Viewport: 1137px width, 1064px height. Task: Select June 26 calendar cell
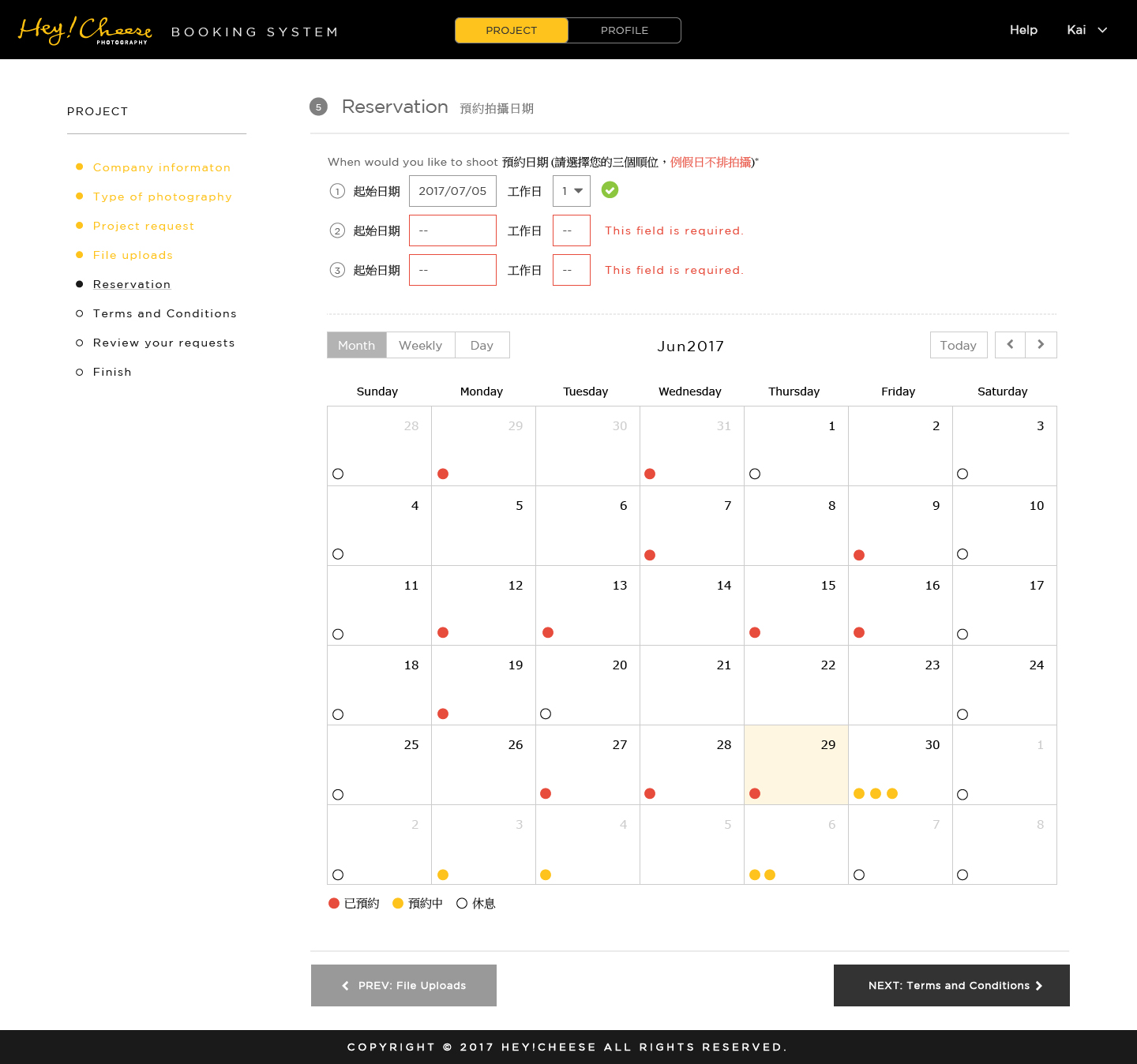click(483, 765)
